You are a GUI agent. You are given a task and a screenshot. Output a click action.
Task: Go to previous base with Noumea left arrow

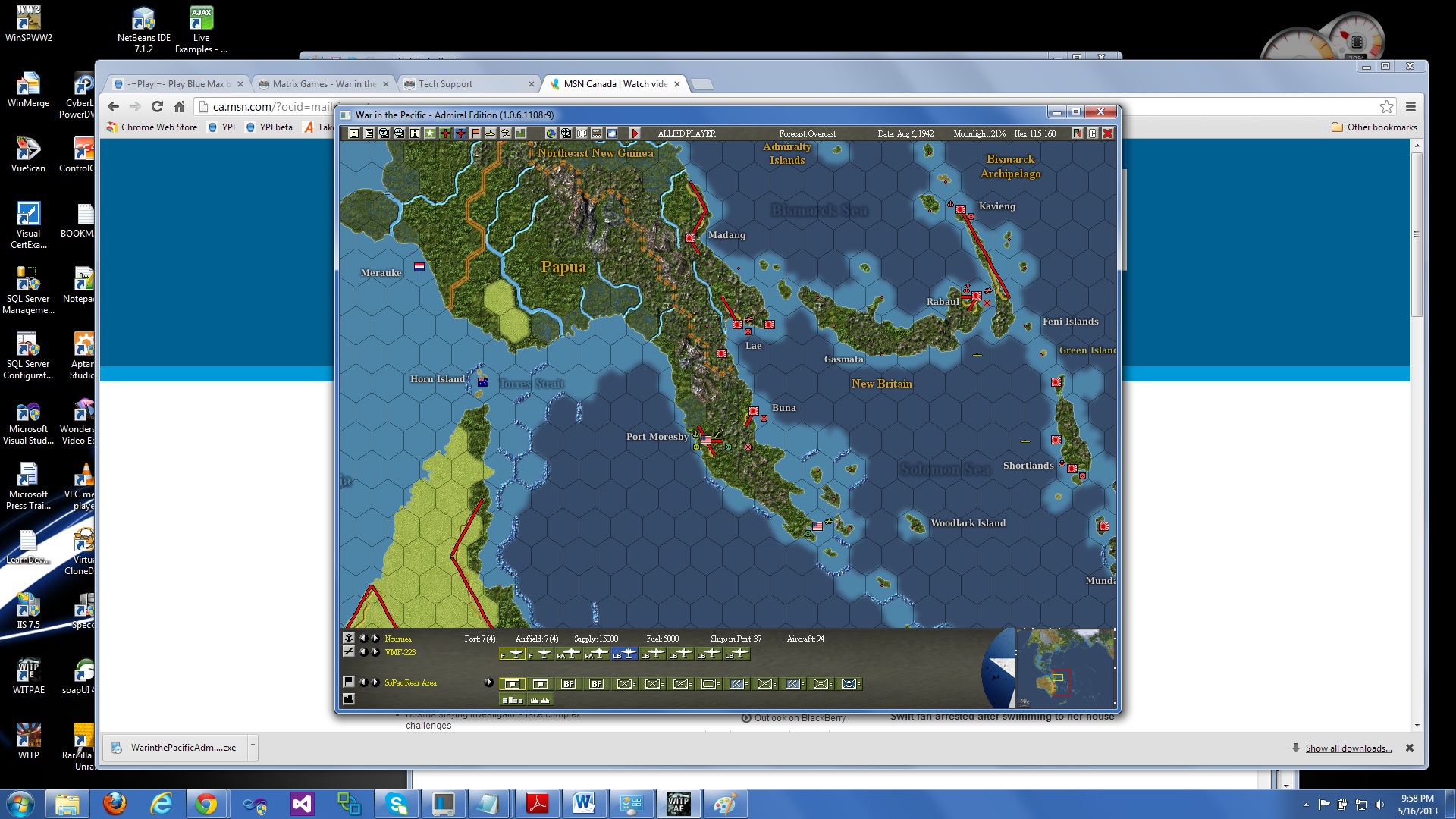pyautogui.click(x=363, y=639)
